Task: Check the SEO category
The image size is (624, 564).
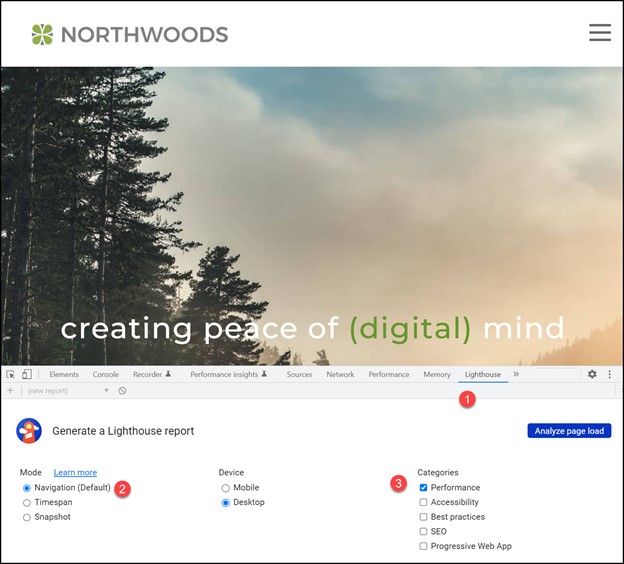Action: pos(423,531)
